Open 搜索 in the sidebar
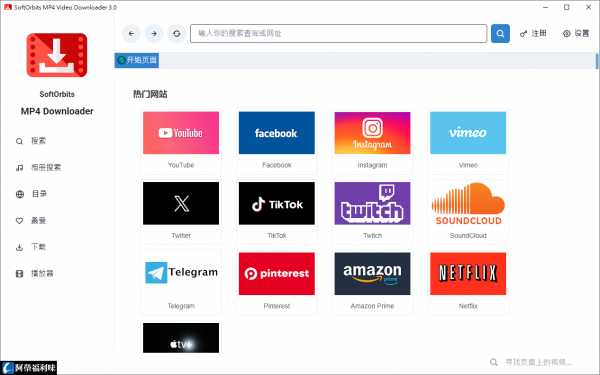Screen dimensions: 600x375 [31, 141]
